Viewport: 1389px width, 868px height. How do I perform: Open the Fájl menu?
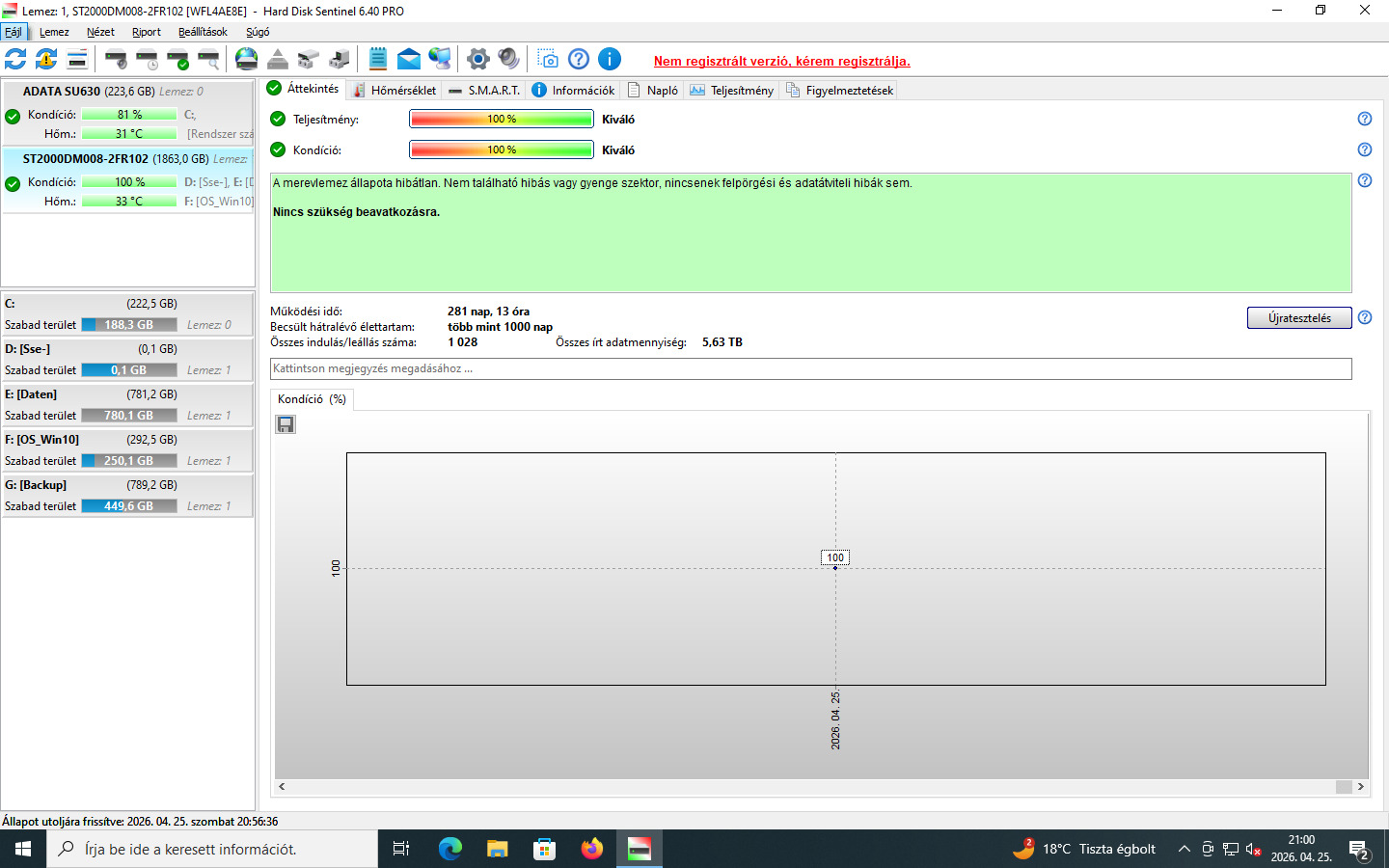point(14,32)
